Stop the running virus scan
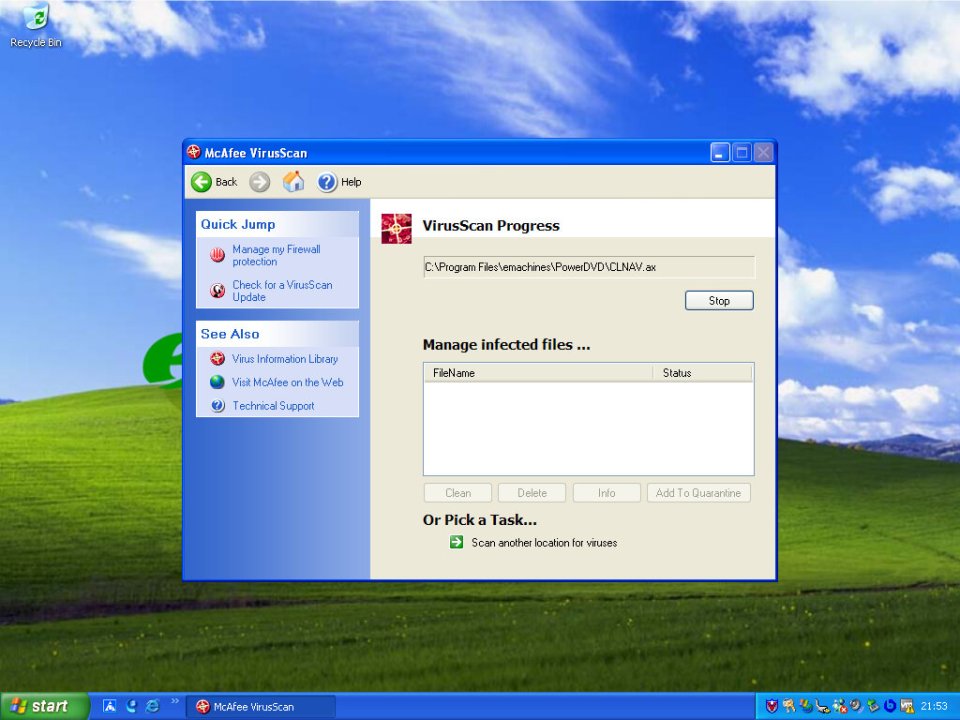 click(719, 301)
